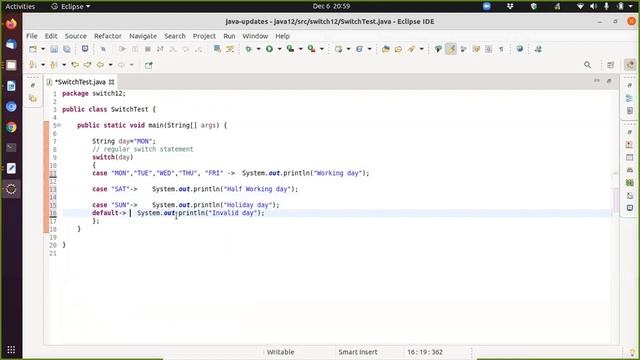Open the Back history dropdown arrow
Viewport: 640px width, 360px height.
[x=111, y=65]
